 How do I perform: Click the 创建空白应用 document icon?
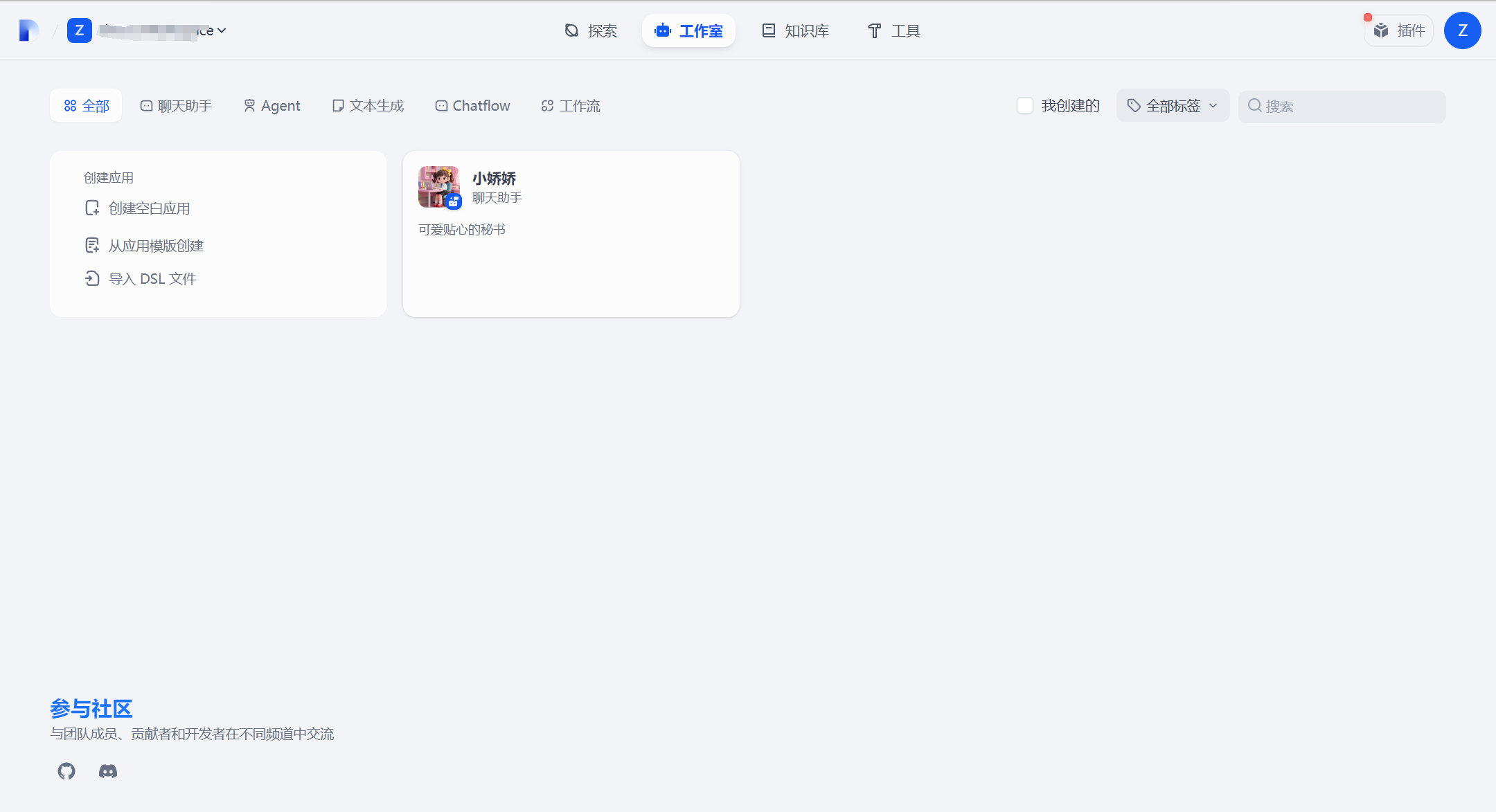coord(92,208)
